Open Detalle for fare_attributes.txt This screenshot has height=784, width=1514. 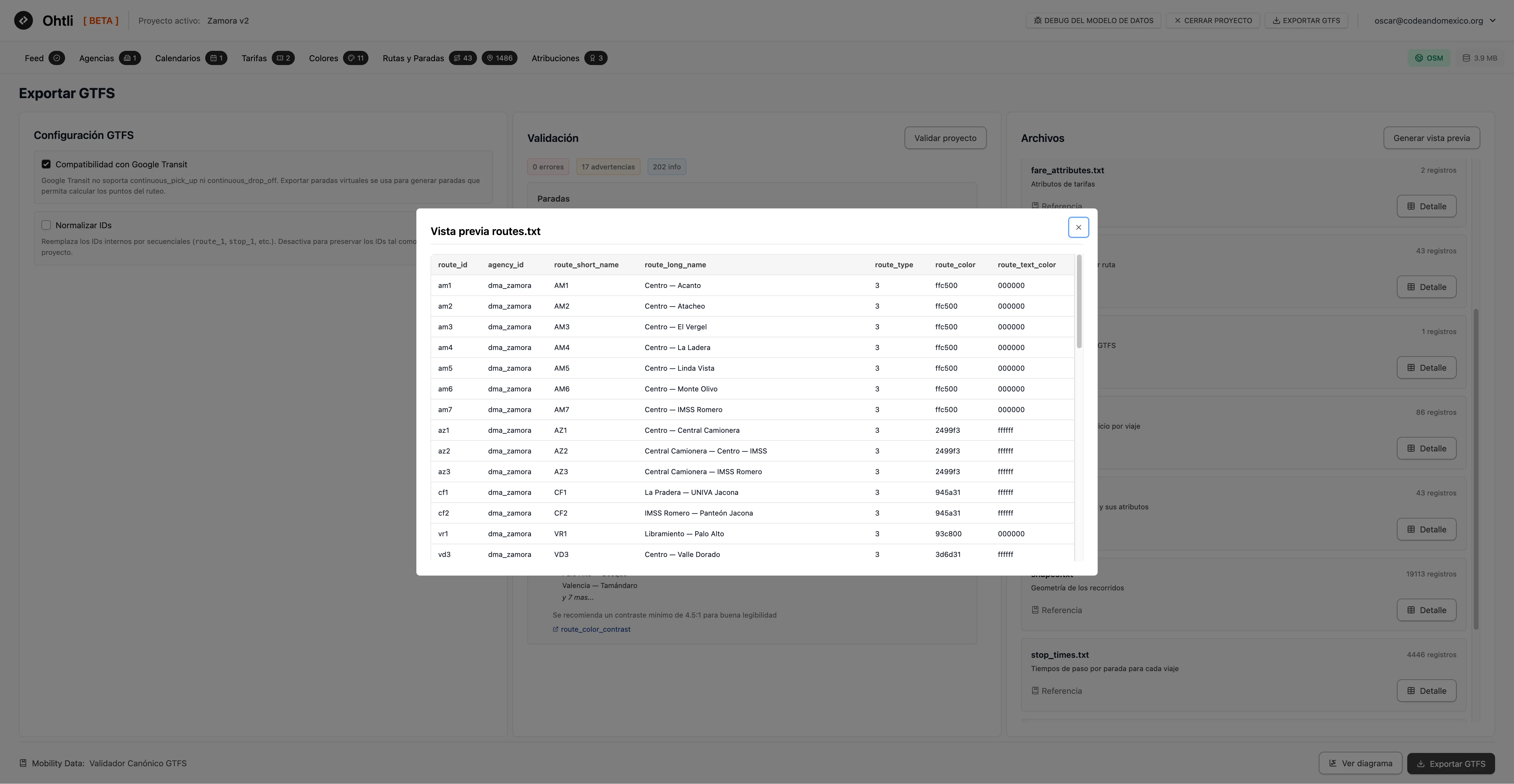click(x=1426, y=206)
